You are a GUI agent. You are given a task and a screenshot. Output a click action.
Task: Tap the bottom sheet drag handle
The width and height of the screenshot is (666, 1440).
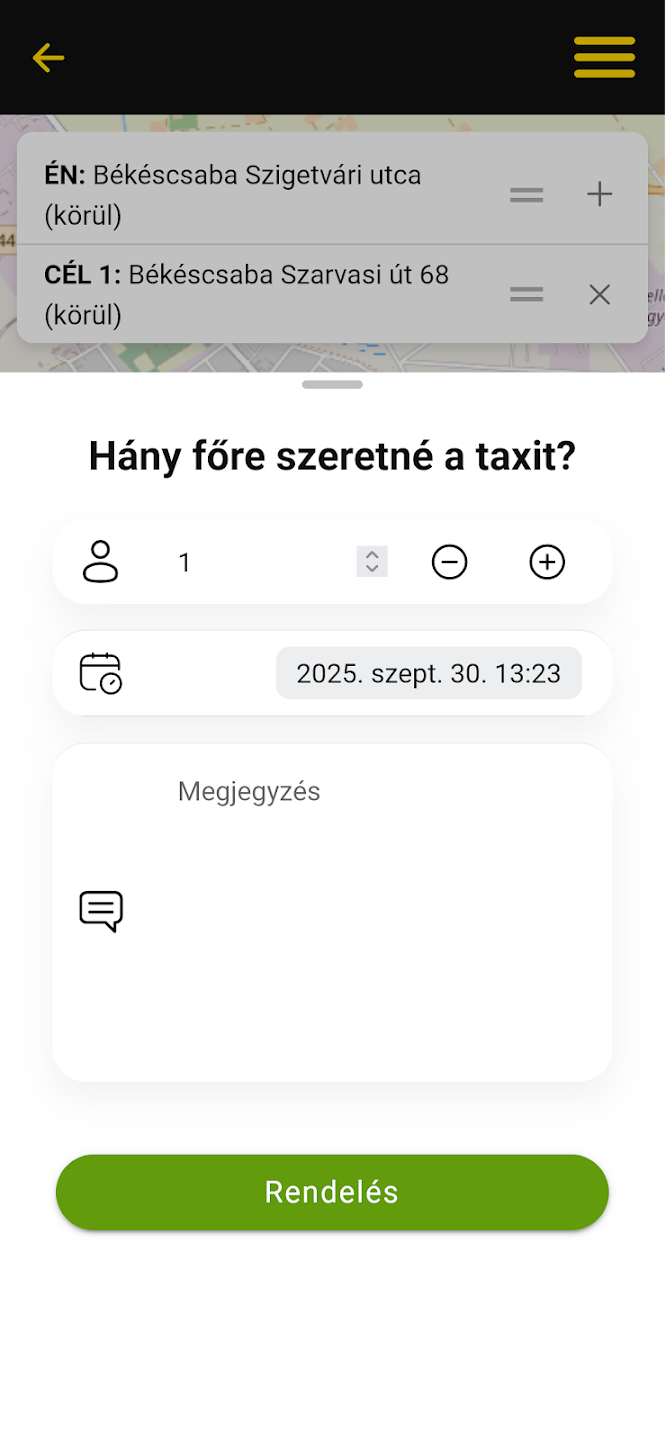pyautogui.click(x=332, y=385)
